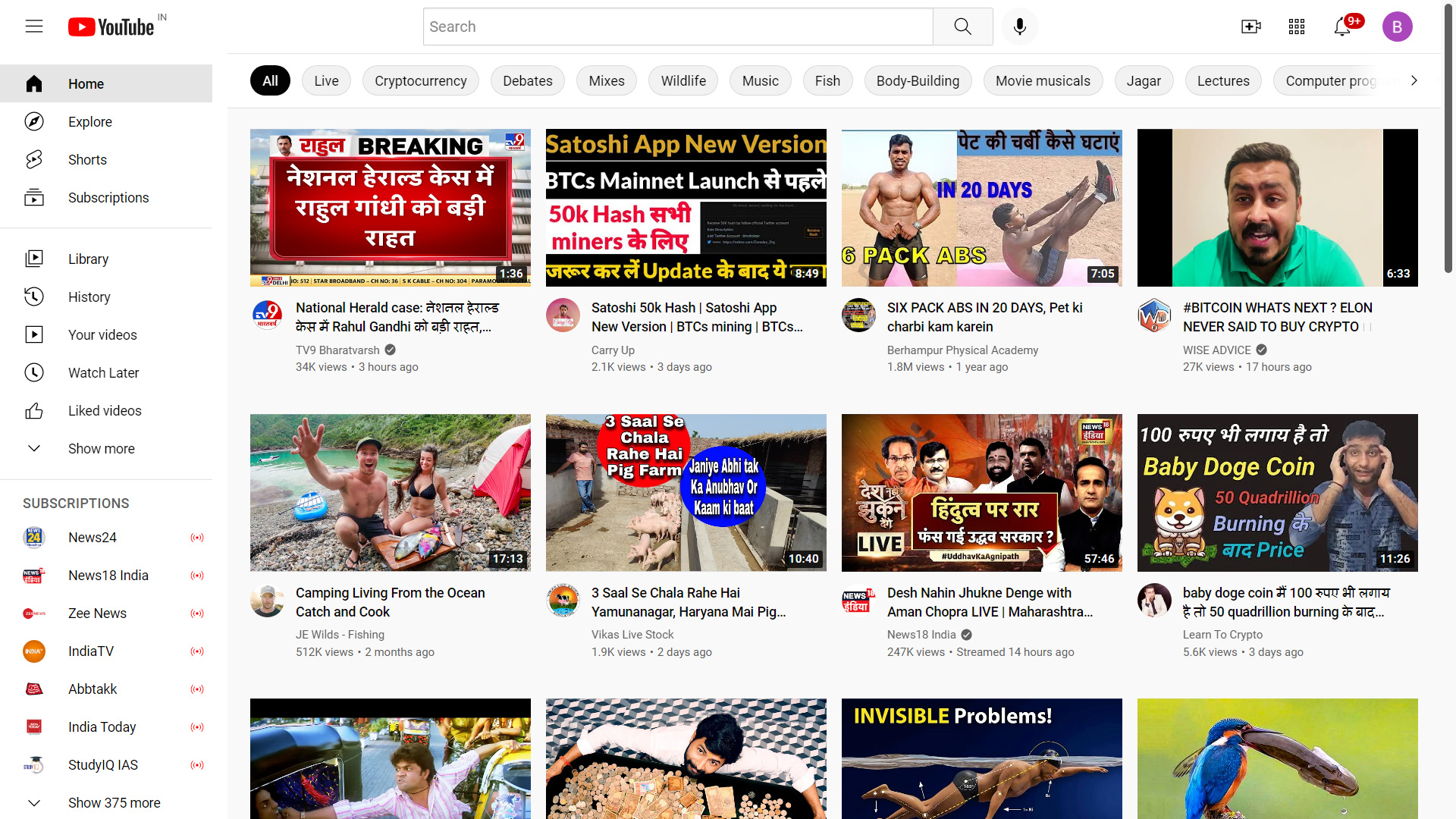Play Satoshi App New Version thumbnail
Image resolution: width=1456 pixels, height=819 pixels.
pos(686,207)
